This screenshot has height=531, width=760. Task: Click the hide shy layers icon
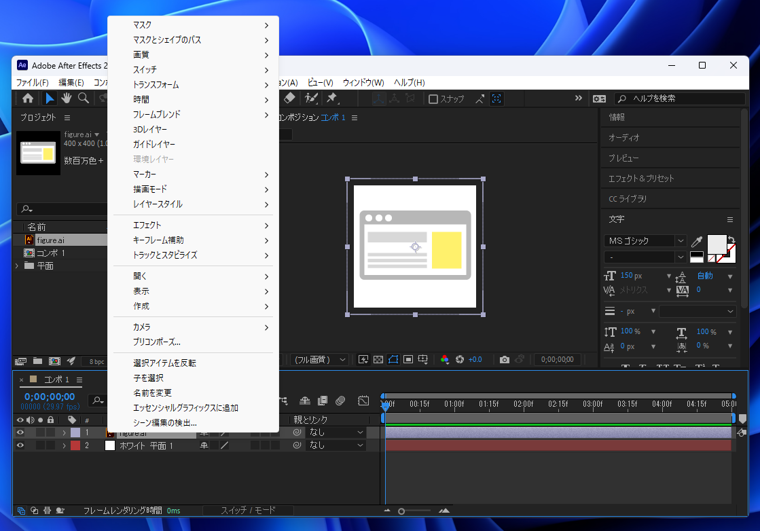coord(305,401)
